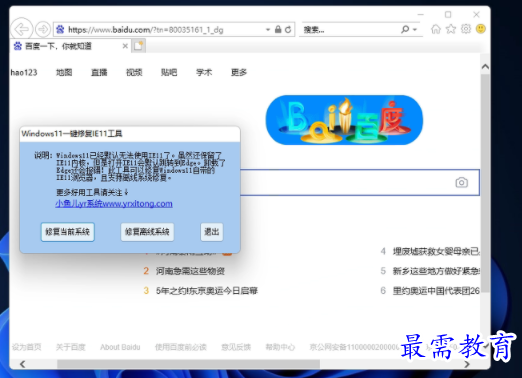
Task: Click the Baidu Olympic doodle logo
Action: click(344, 120)
